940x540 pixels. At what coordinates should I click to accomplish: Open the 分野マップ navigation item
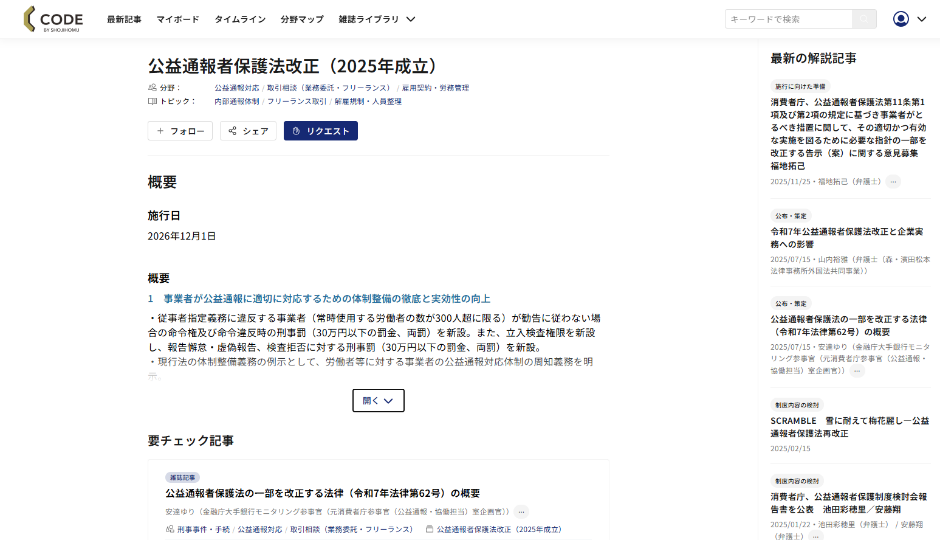(x=301, y=19)
